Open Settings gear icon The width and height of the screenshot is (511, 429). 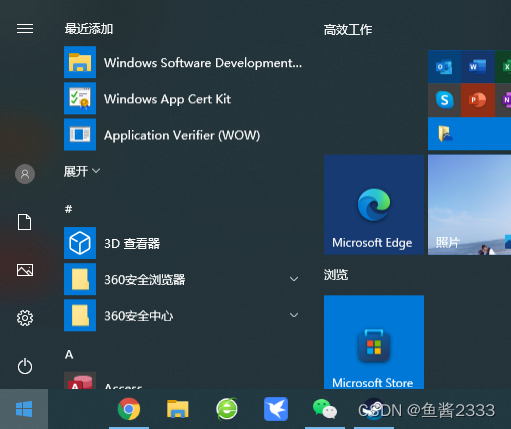pyautogui.click(x=25, y=318)
